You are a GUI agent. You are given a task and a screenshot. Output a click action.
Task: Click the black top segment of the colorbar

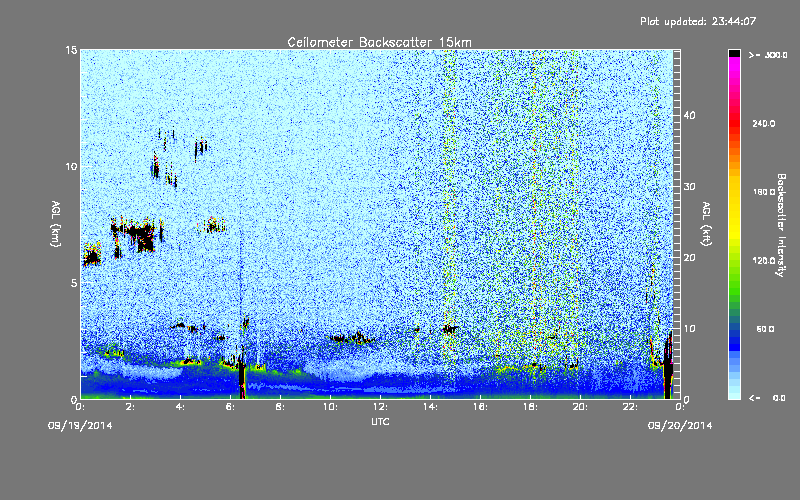(x=734, y=53)
